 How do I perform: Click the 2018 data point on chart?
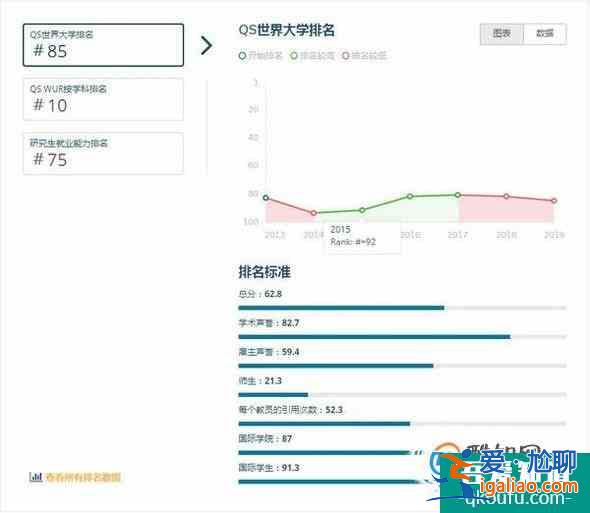[506, 196]
